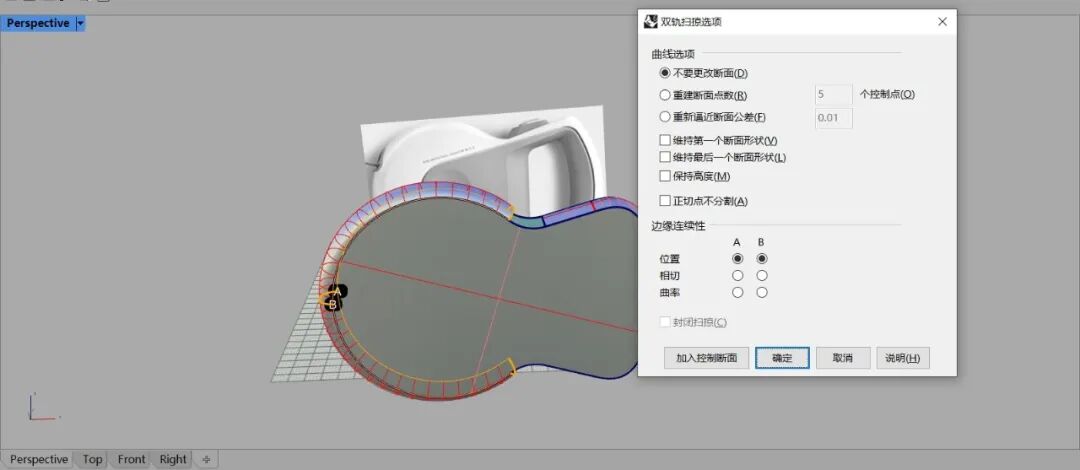Viewport: 1080px width, 470px height.
Task: Select 曲率 continuity for edge A
Action: 738,292
